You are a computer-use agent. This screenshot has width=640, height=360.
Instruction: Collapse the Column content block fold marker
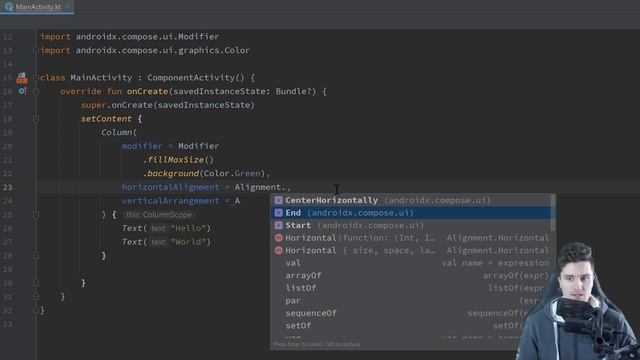click(36, 214)
